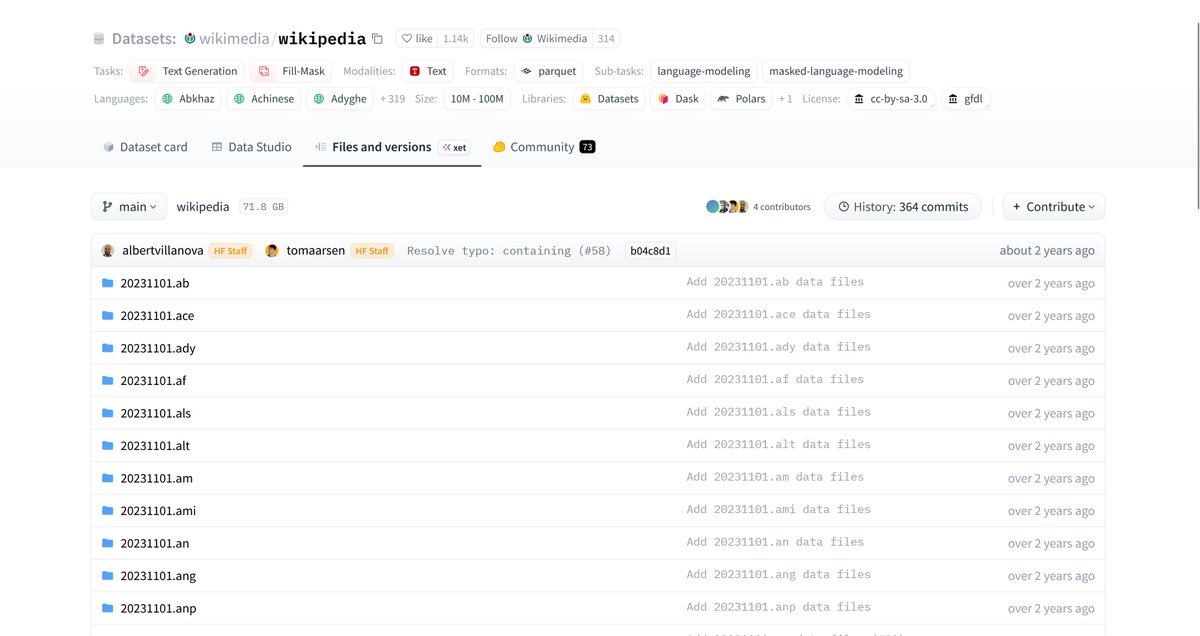Click the copy dataset name icon
This screenshot has height=636, width=1200.
click(x=377, y=39)
